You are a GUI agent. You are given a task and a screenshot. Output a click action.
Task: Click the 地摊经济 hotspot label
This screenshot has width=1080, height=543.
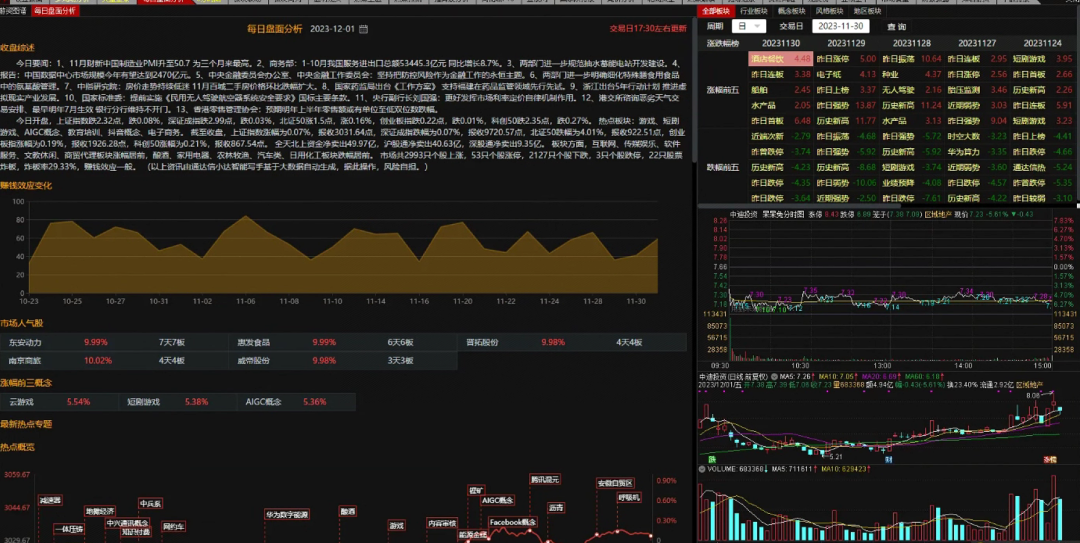pyautogui.click(x=100, y=511)
